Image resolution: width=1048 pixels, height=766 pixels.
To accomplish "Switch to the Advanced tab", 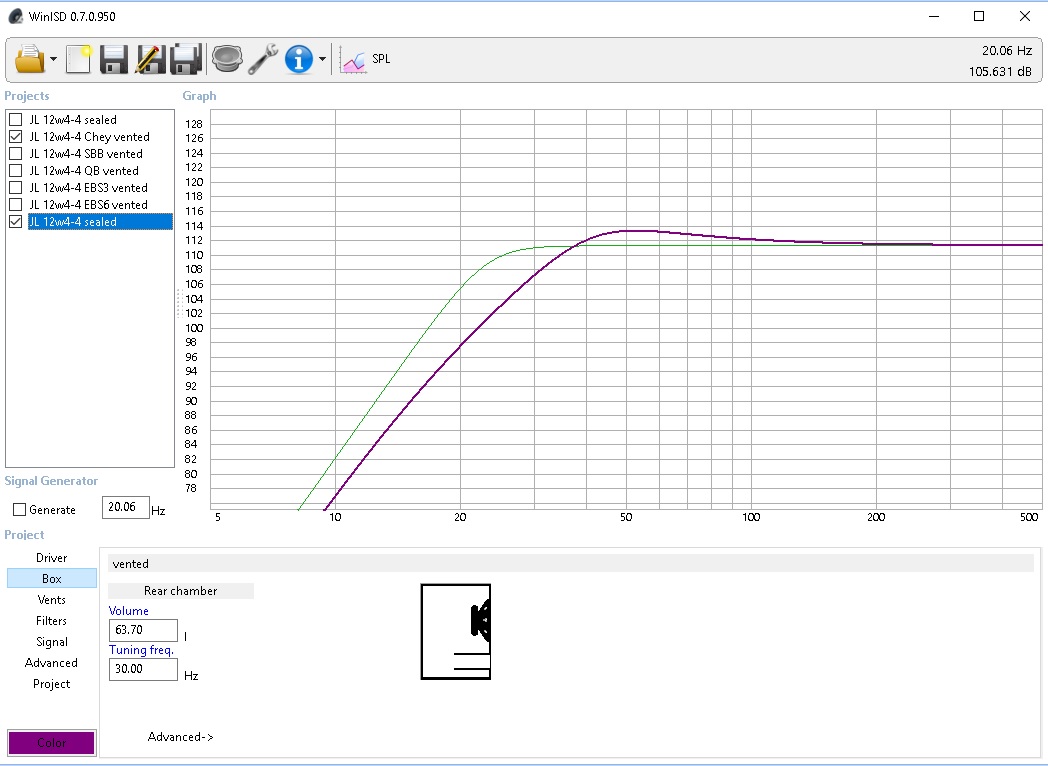I will point(51,663).
